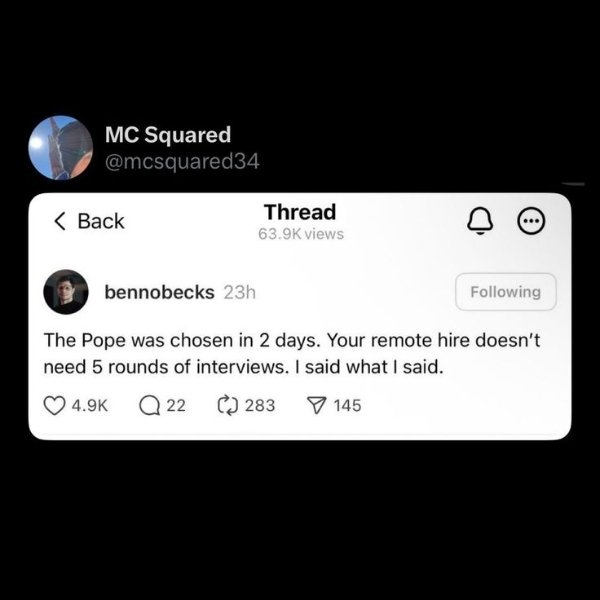Open the MC Squared profile avatar
The height and width of the screenshot is (600, 600).
click(x=61, y=147)
